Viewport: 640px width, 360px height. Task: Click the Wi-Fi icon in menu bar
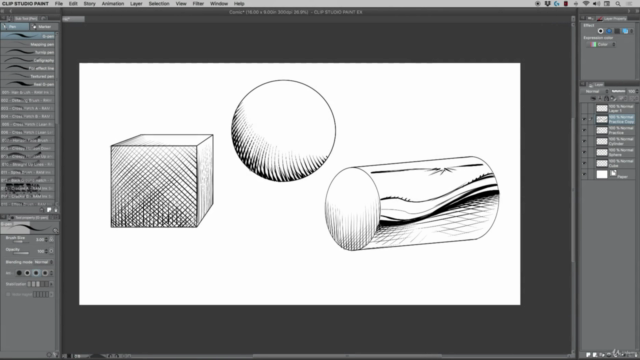pos(586,4)
